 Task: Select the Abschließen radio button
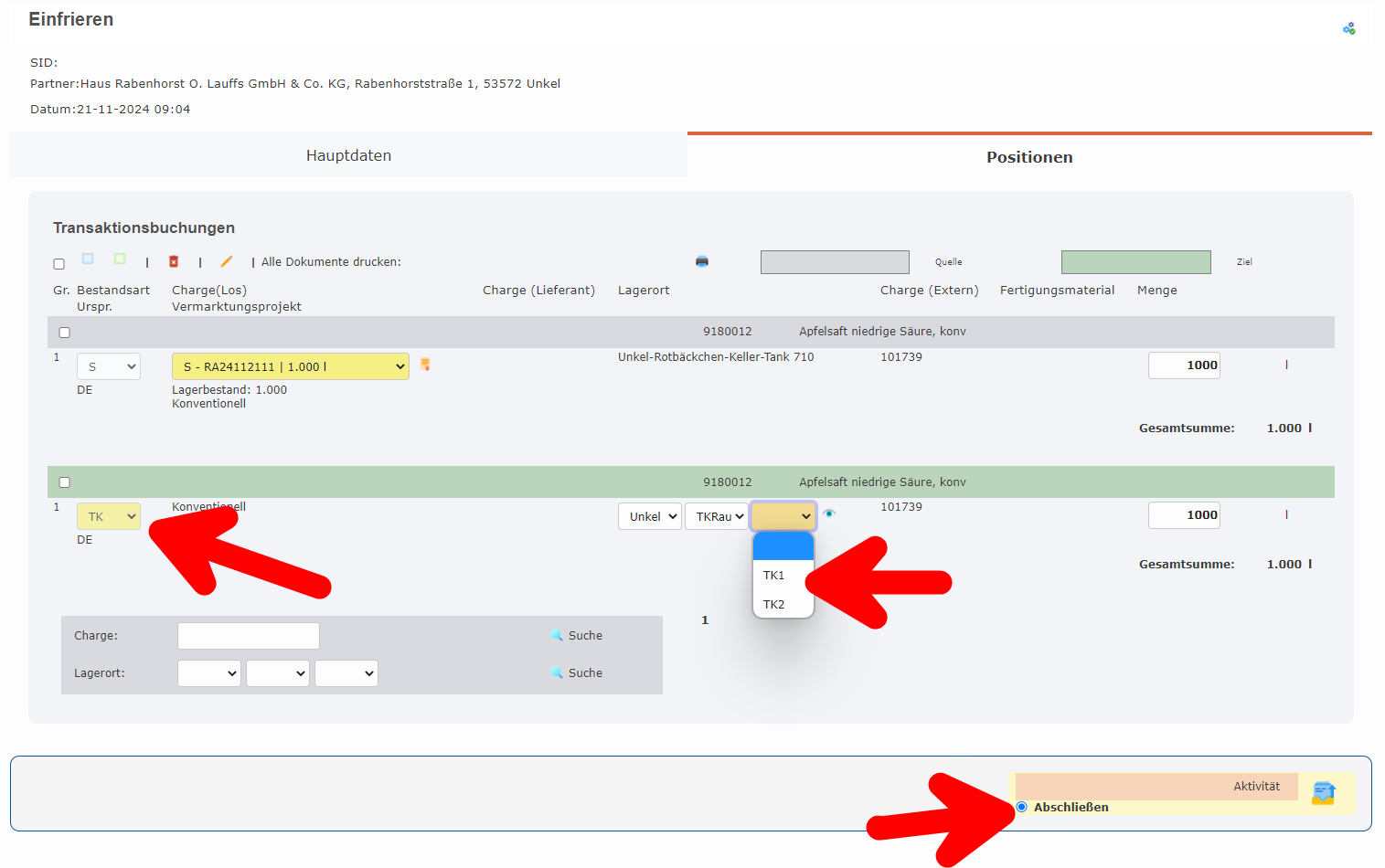(x=1022, y=807)
